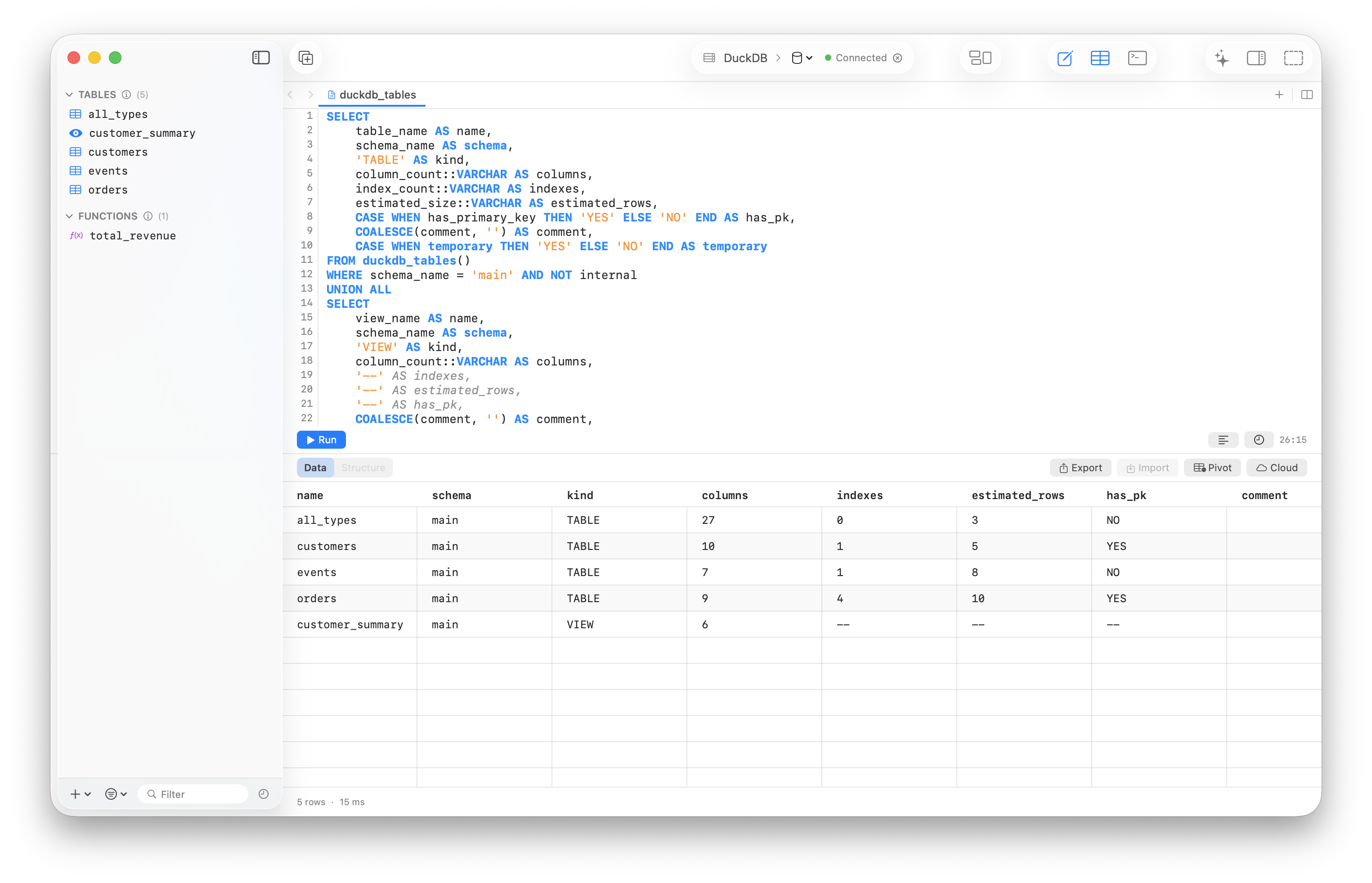Open the terminal view icon
Screen dimensions: 1372x883
point(1136,57)
